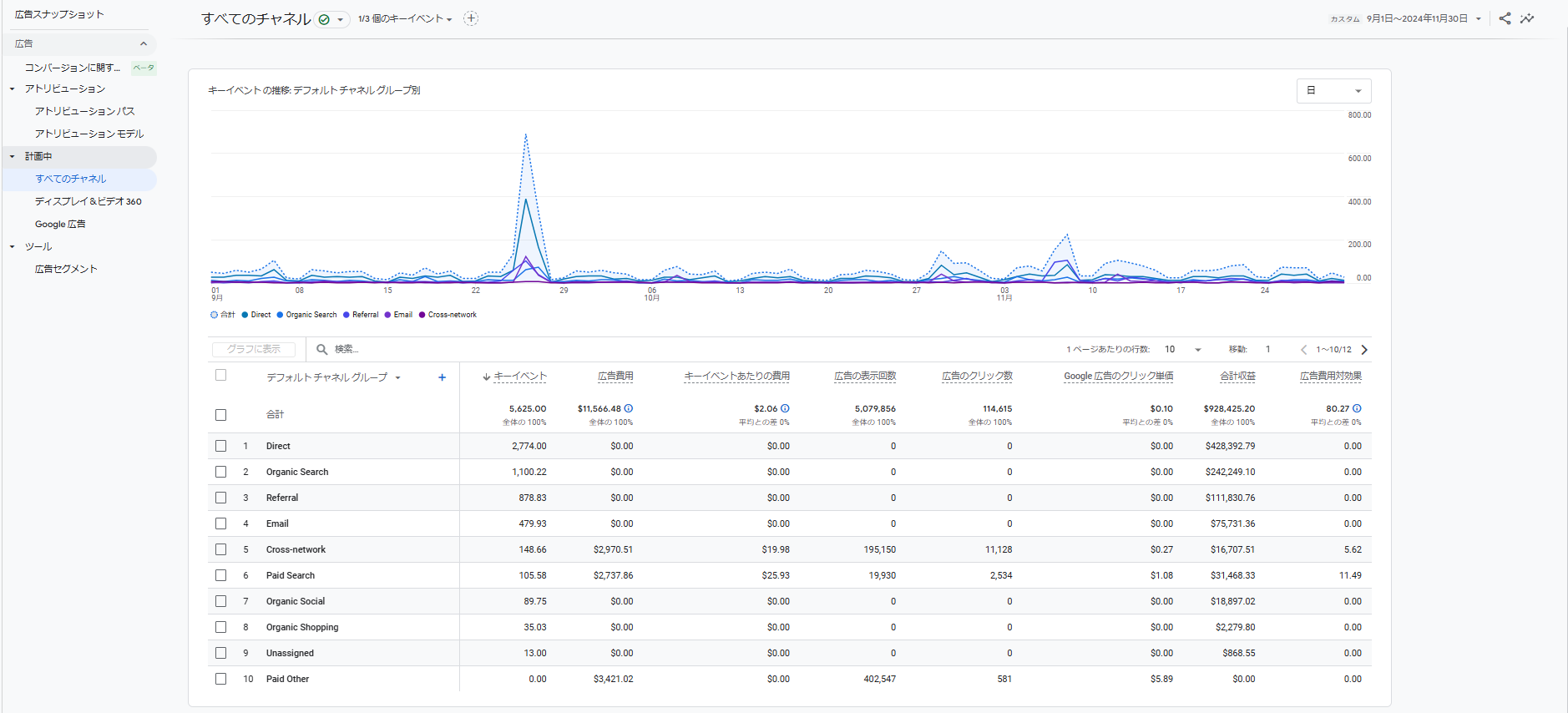Toggle the 合計 legend series marker

(x=214, y=315)
